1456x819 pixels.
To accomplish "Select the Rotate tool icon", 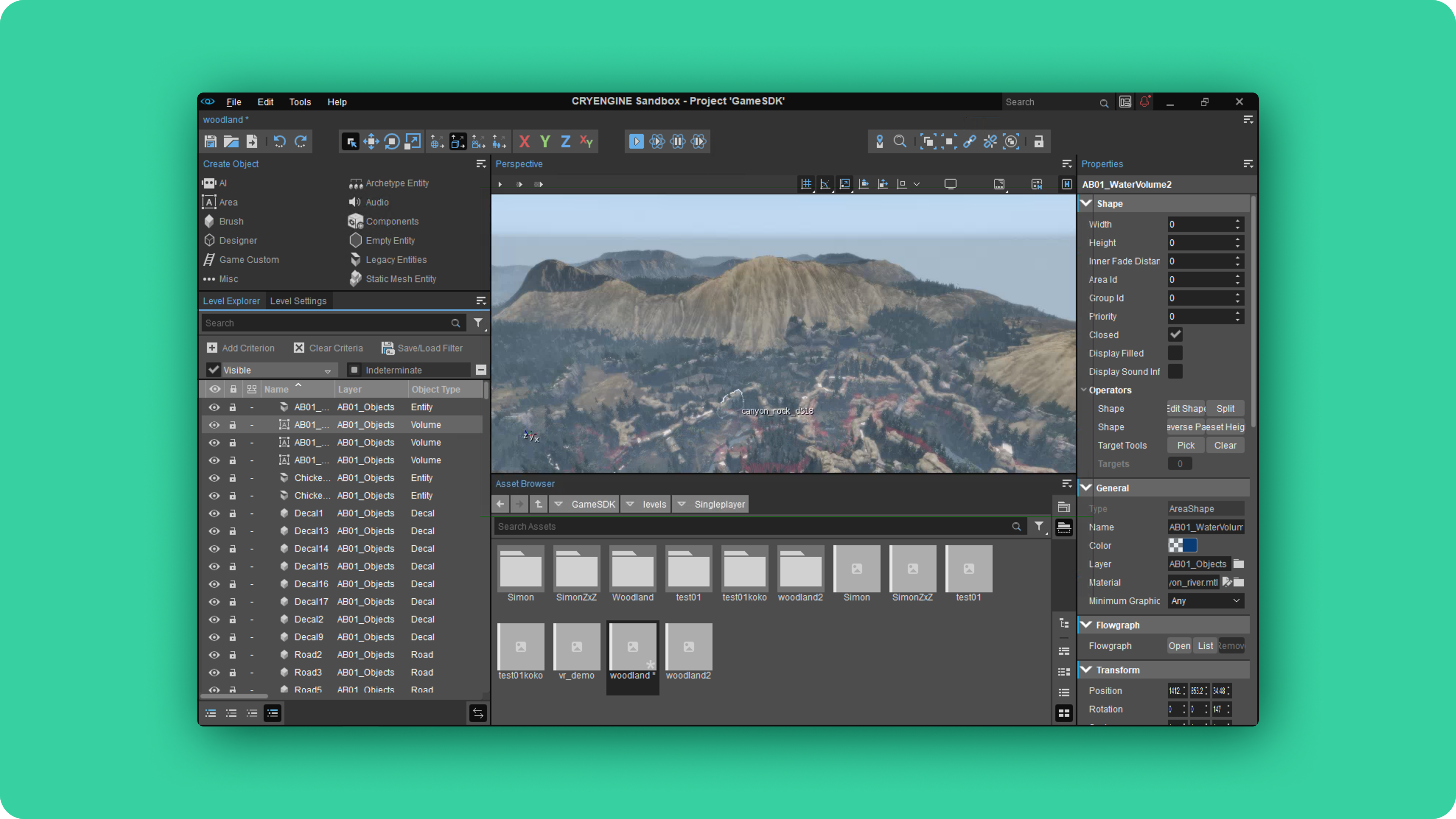I will [x=392, y=141].
